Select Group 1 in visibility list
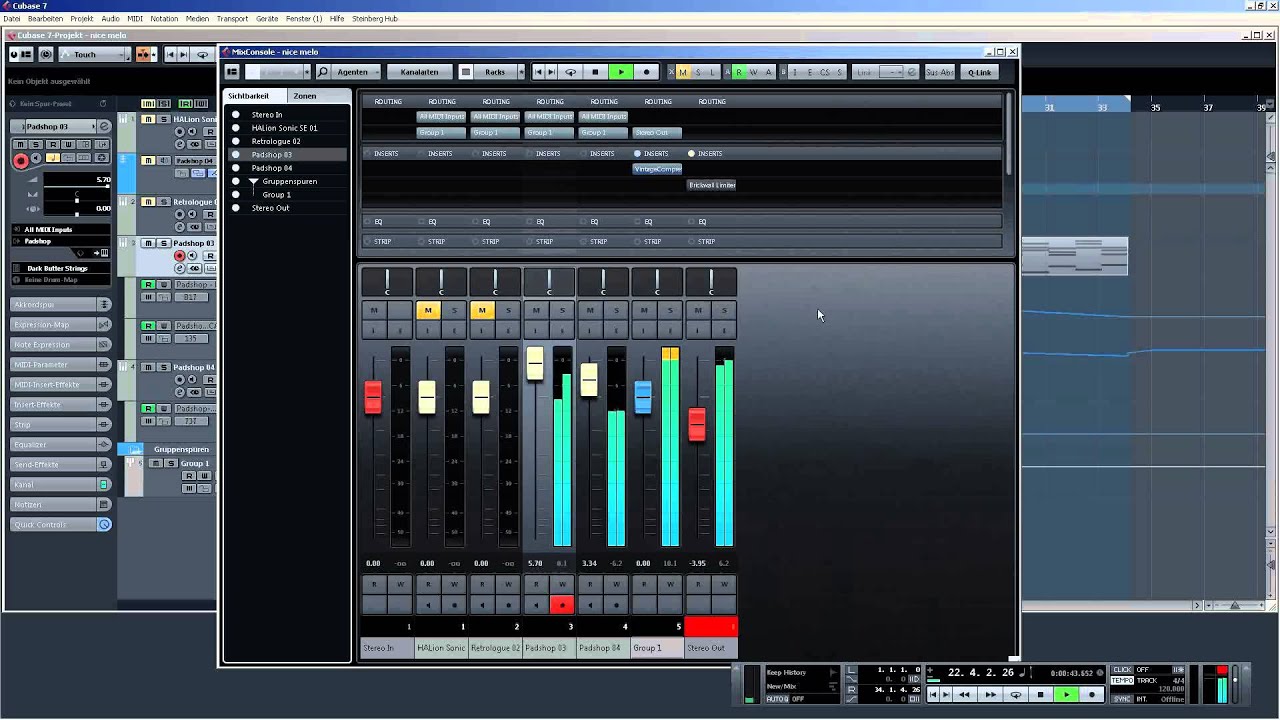The height and width of the screenshot is (720, 1280). 277,195
